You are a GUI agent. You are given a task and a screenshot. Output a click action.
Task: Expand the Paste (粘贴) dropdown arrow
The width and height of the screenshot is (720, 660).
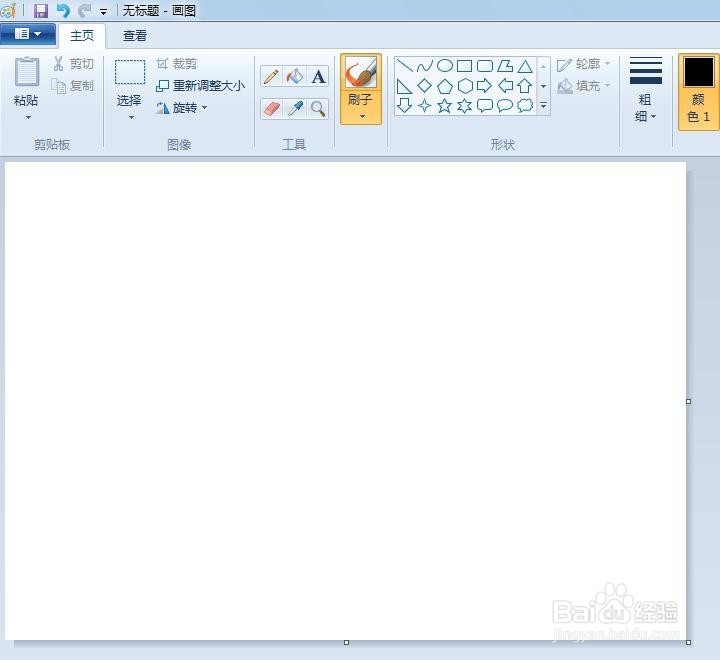tap(28, 118)
